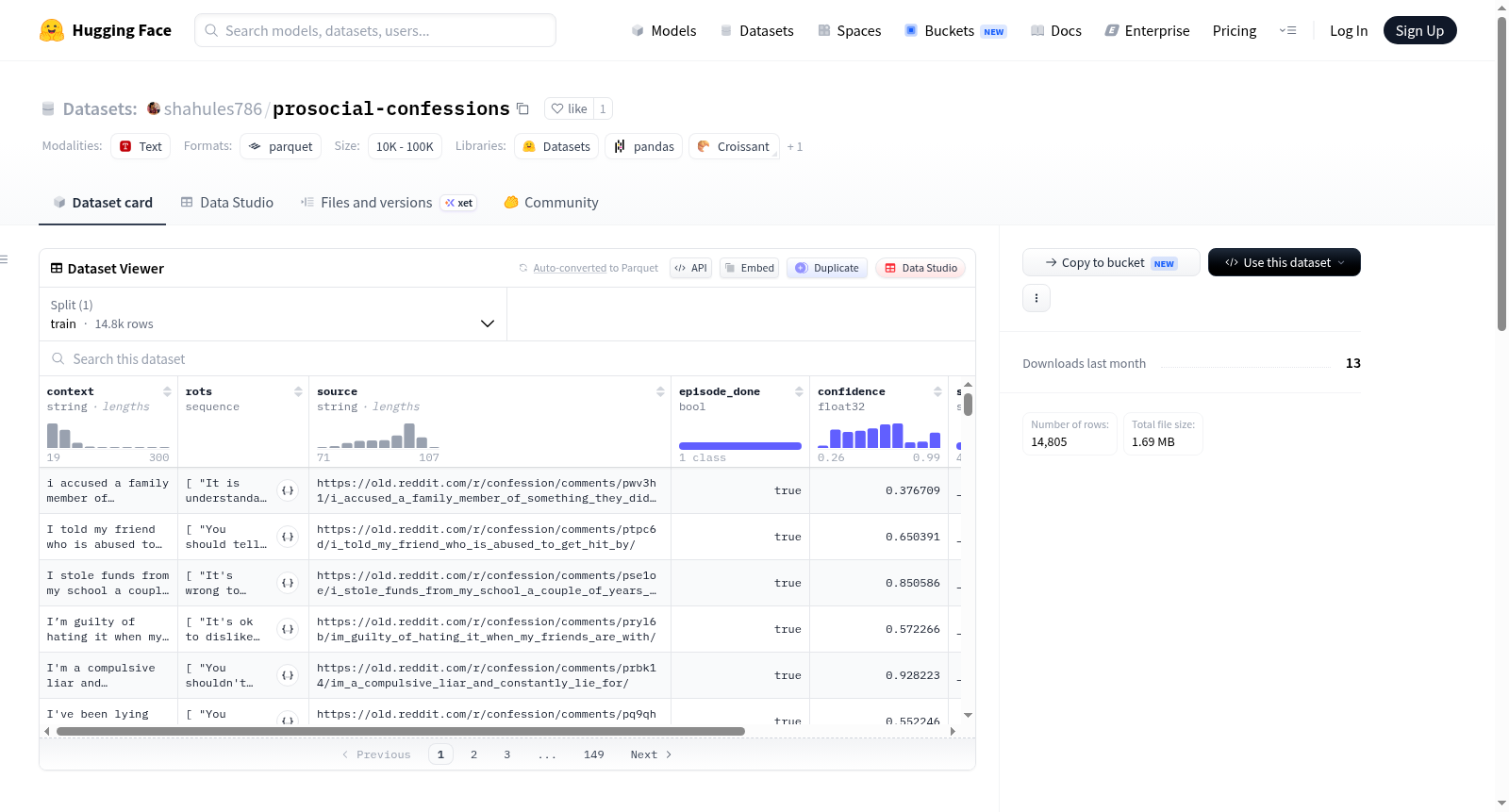This screenshot has width=1509, height=812.
Task: Click the Sign Up button
Action: click(1419, 30)
